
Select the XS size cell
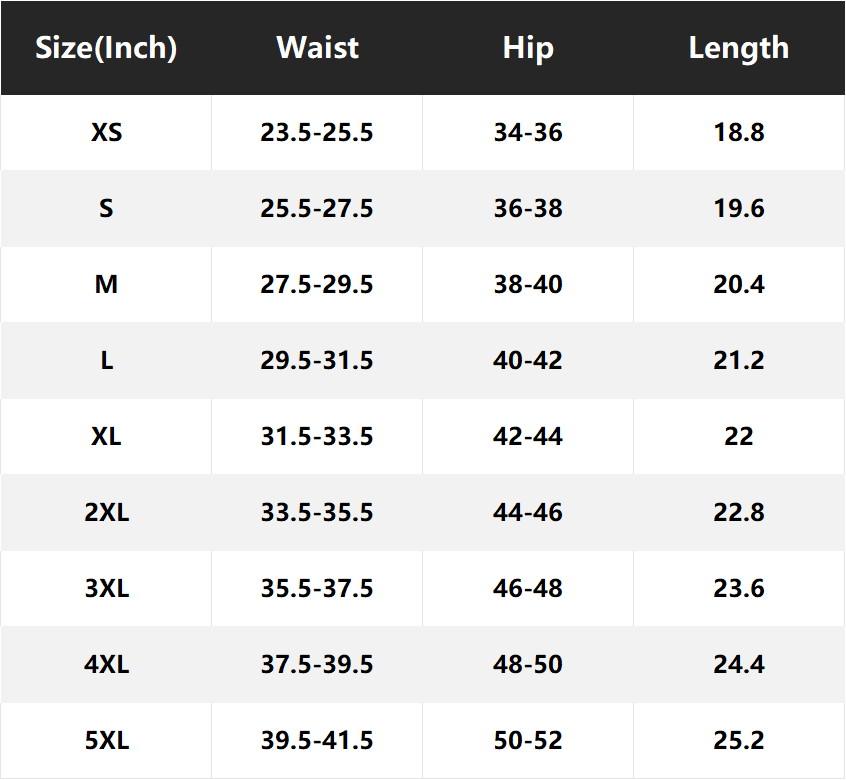tap(106, 133)
